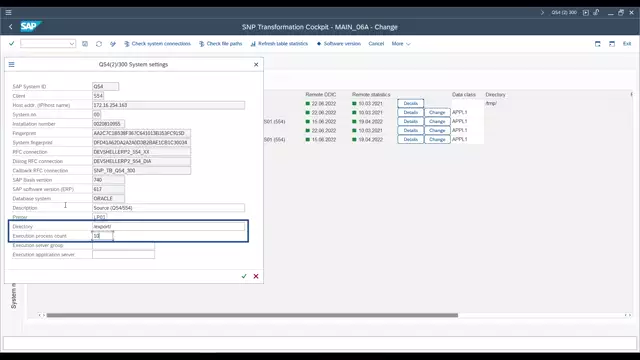
Task: Click the layout icon next to Exit
Action: 612,44
